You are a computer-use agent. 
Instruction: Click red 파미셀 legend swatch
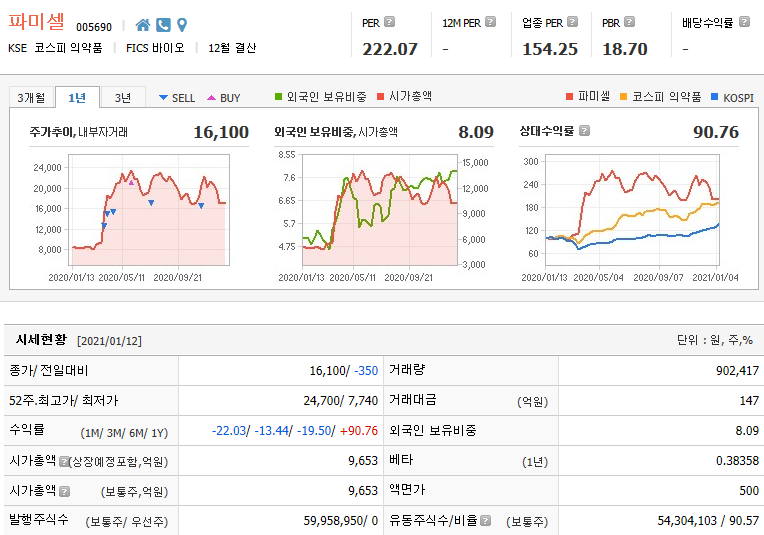(x=570, y=96)
